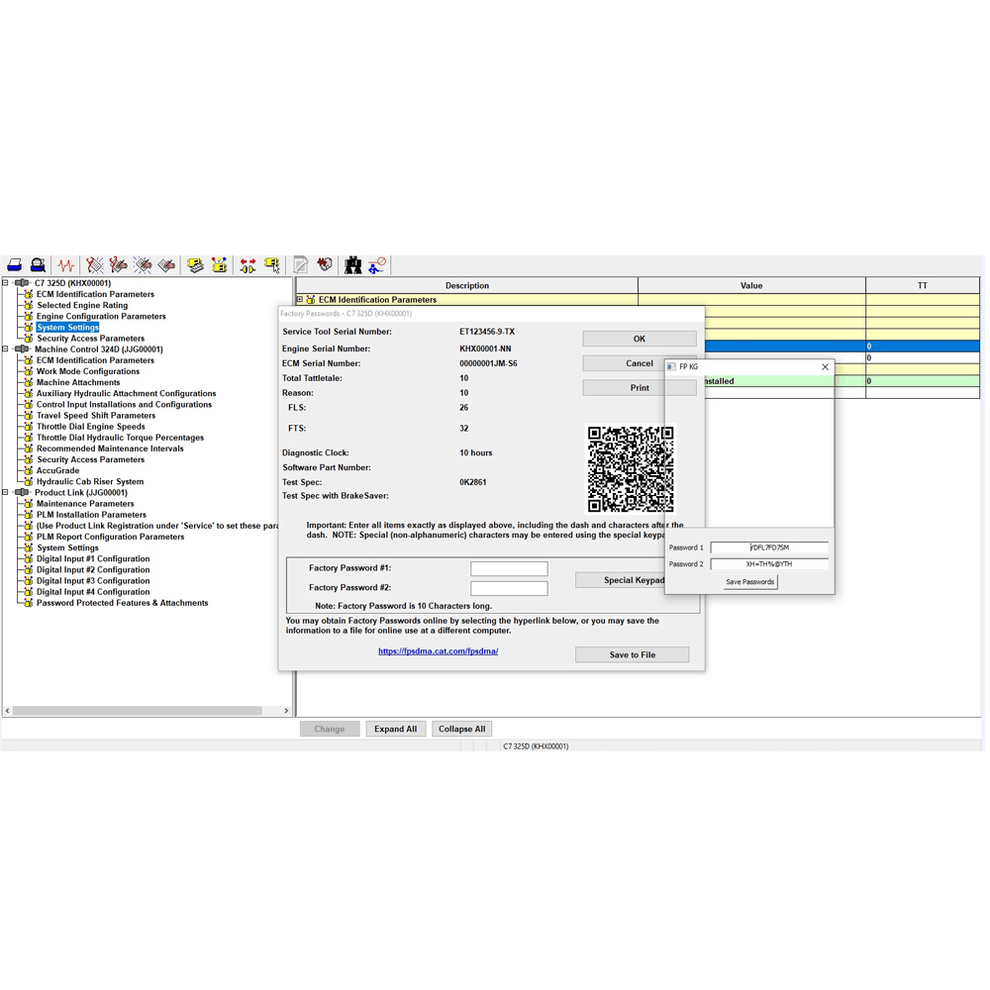Click the Print toolbar icon
This screenshot has width=990, height=990.
click(x=14, y=264)
